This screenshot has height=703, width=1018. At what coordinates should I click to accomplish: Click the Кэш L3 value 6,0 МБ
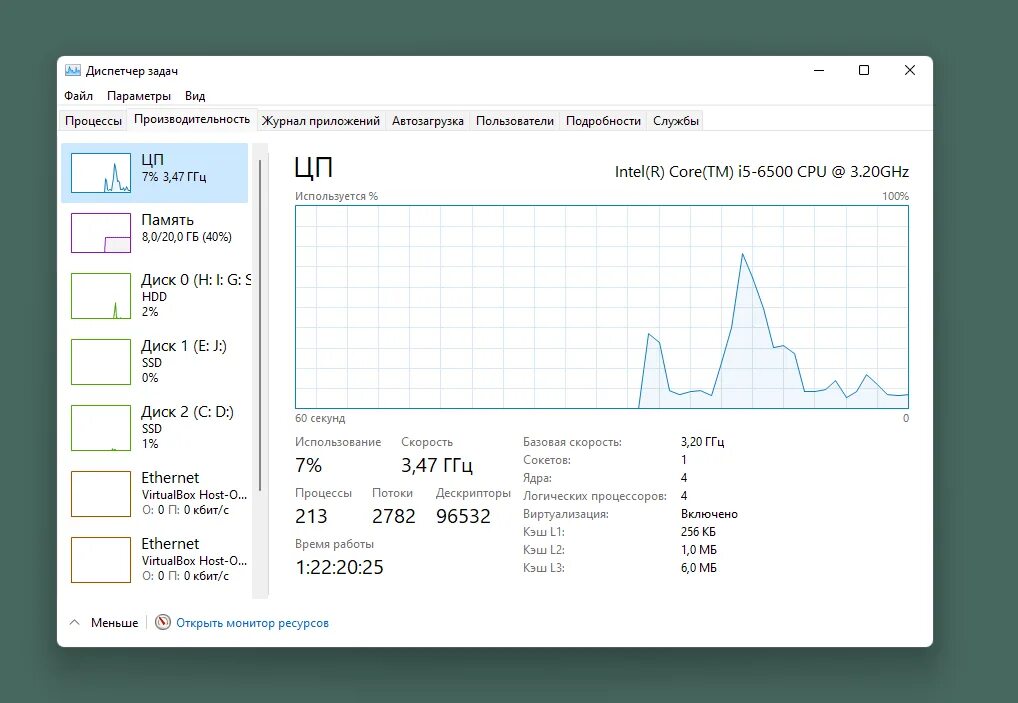(699, 568)
